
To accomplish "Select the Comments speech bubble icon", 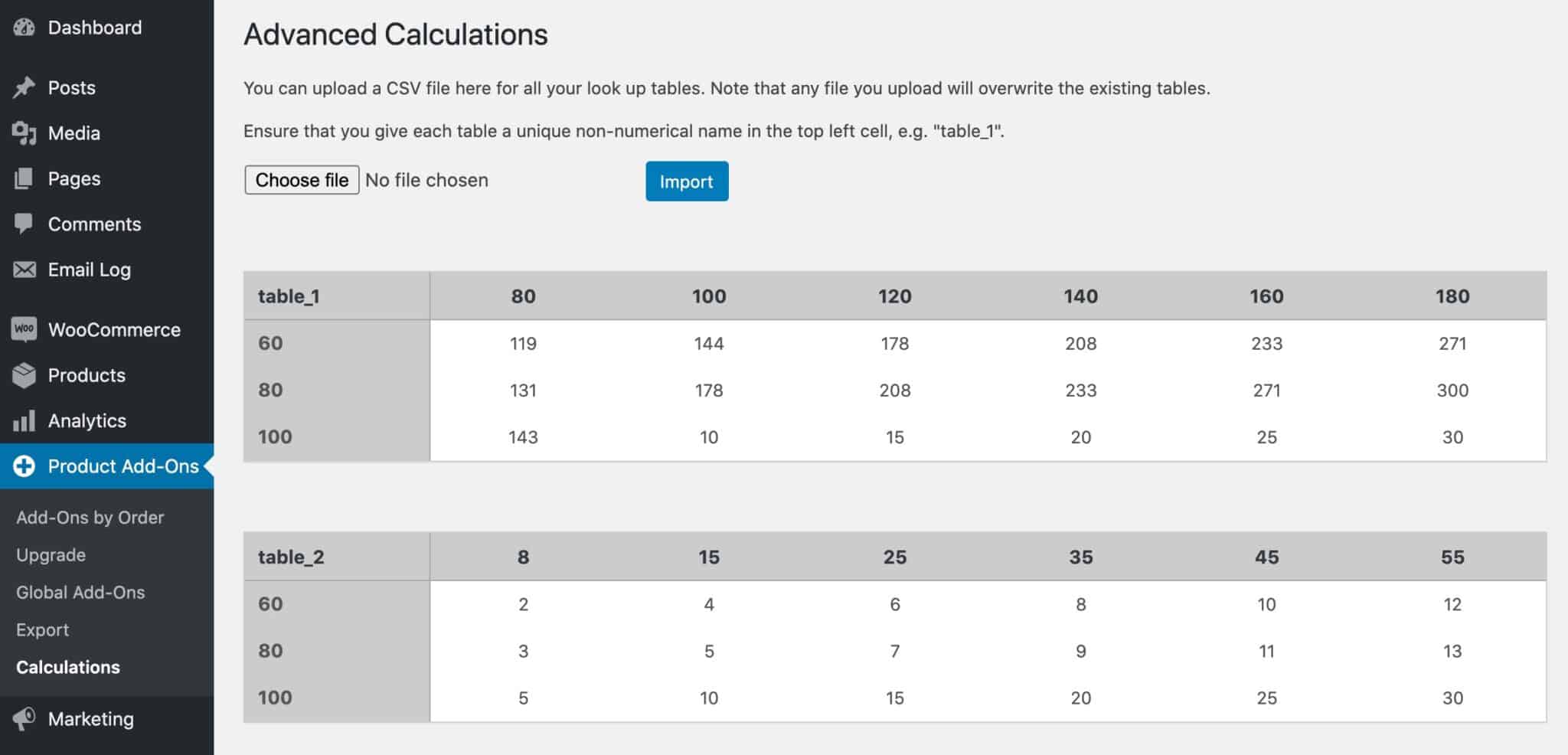I will click(24, 224).
